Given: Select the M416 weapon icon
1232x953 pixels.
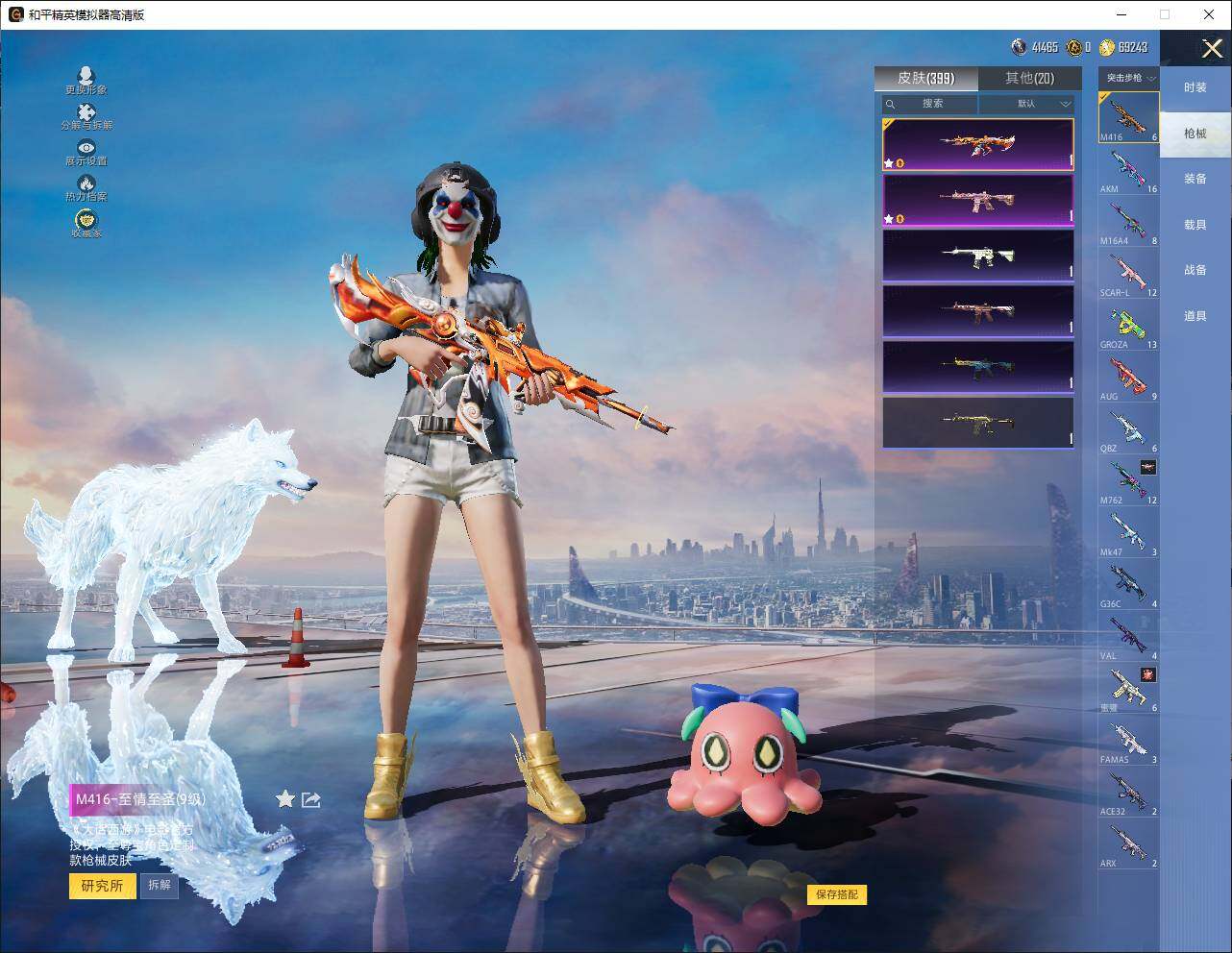Looking at the screenshot, I should pyautogui.click(x=1129, y=117).
